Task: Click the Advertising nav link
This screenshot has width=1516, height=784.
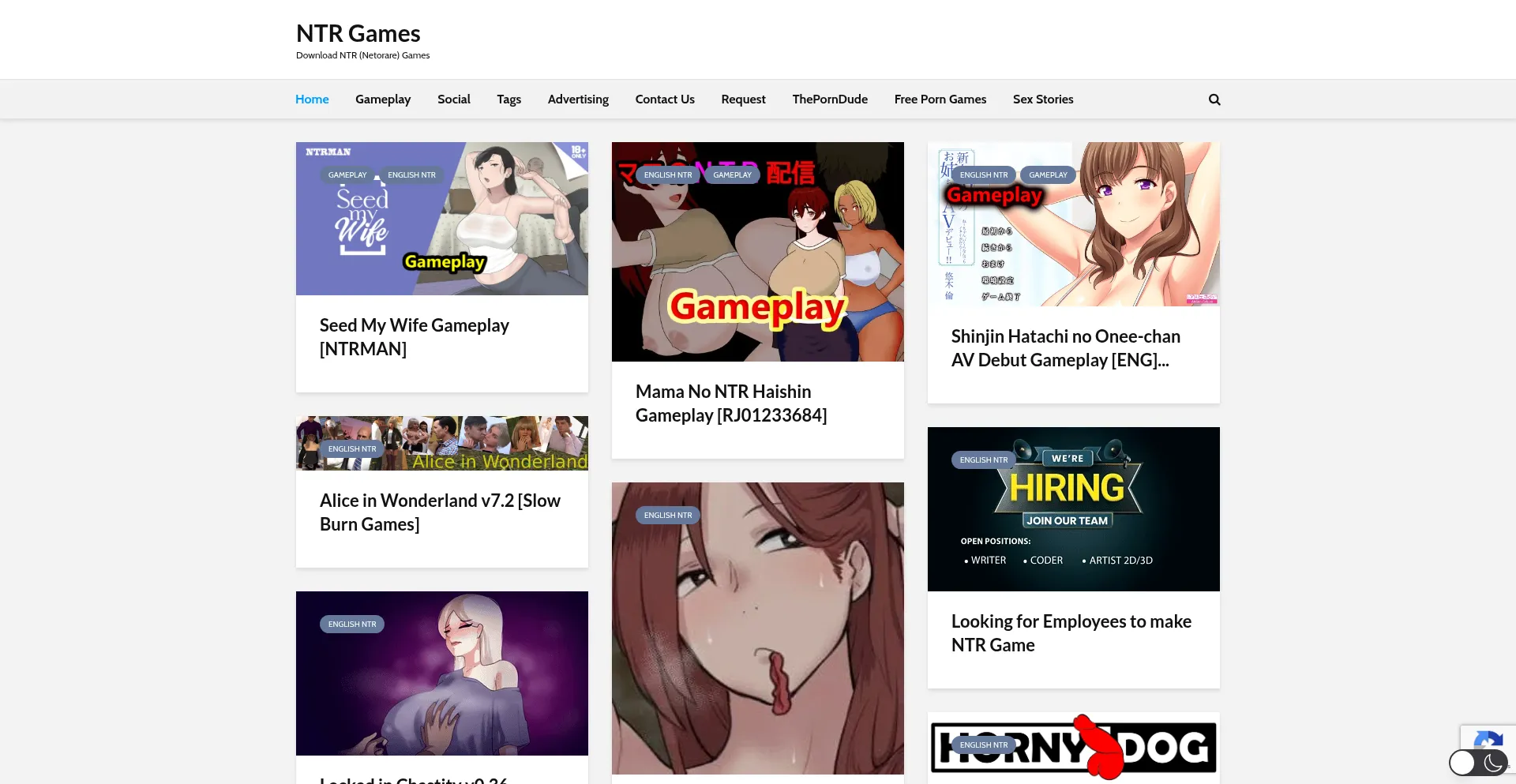Action: pyautogui.click(x=578, y=99)
